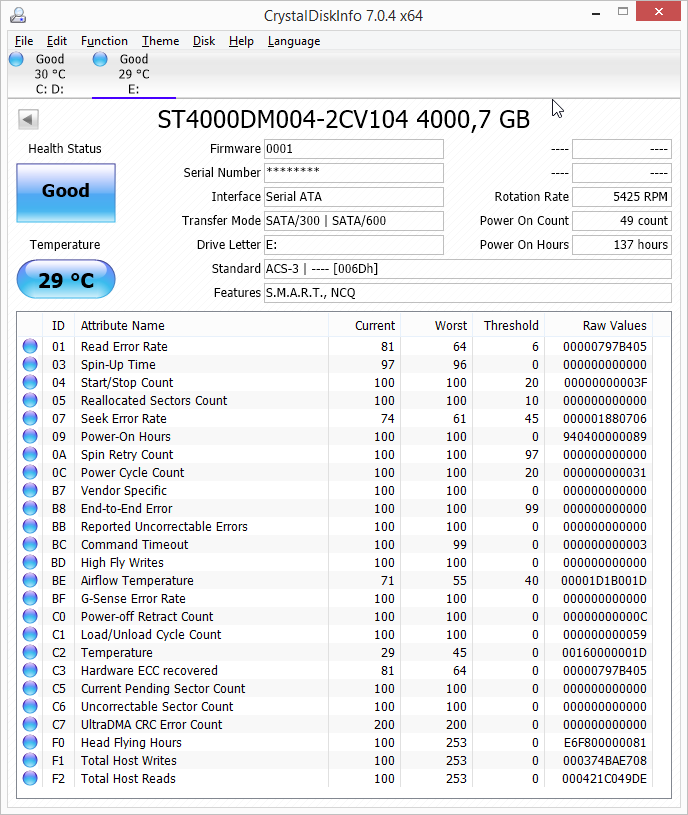Viewport: 688px width, 815px height.
Task: Click status orb for G-Sense Error Rate
Action: (30, 598)
